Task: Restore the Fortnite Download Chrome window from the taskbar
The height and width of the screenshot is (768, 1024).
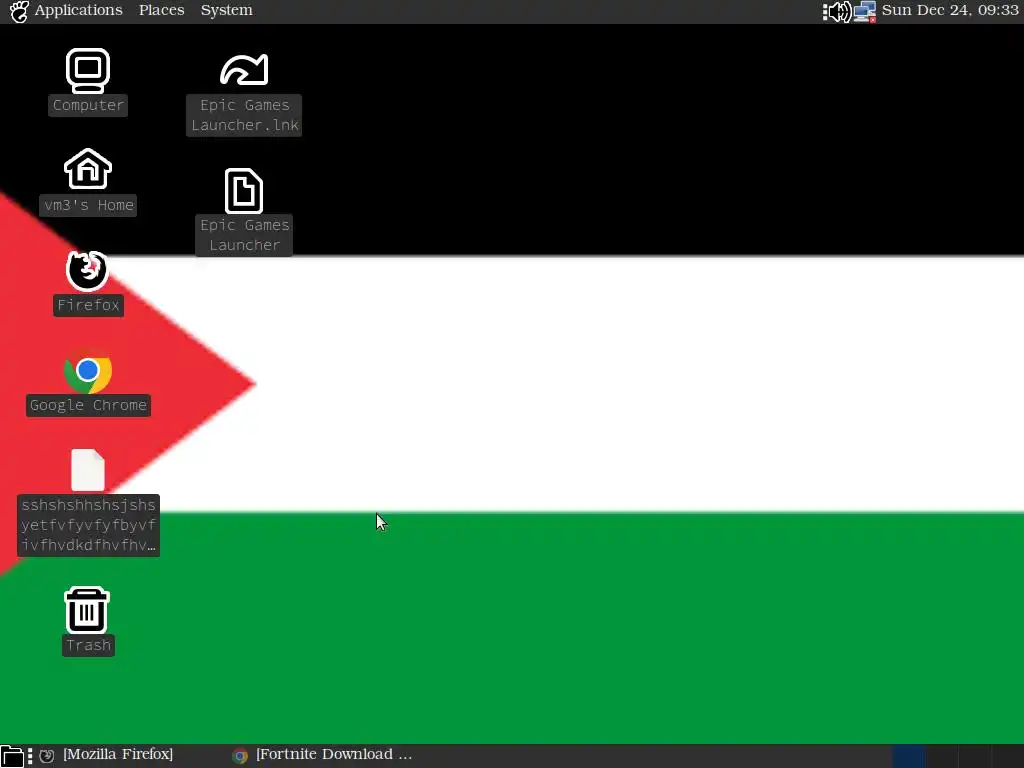Action: click(x=324, y=755)
